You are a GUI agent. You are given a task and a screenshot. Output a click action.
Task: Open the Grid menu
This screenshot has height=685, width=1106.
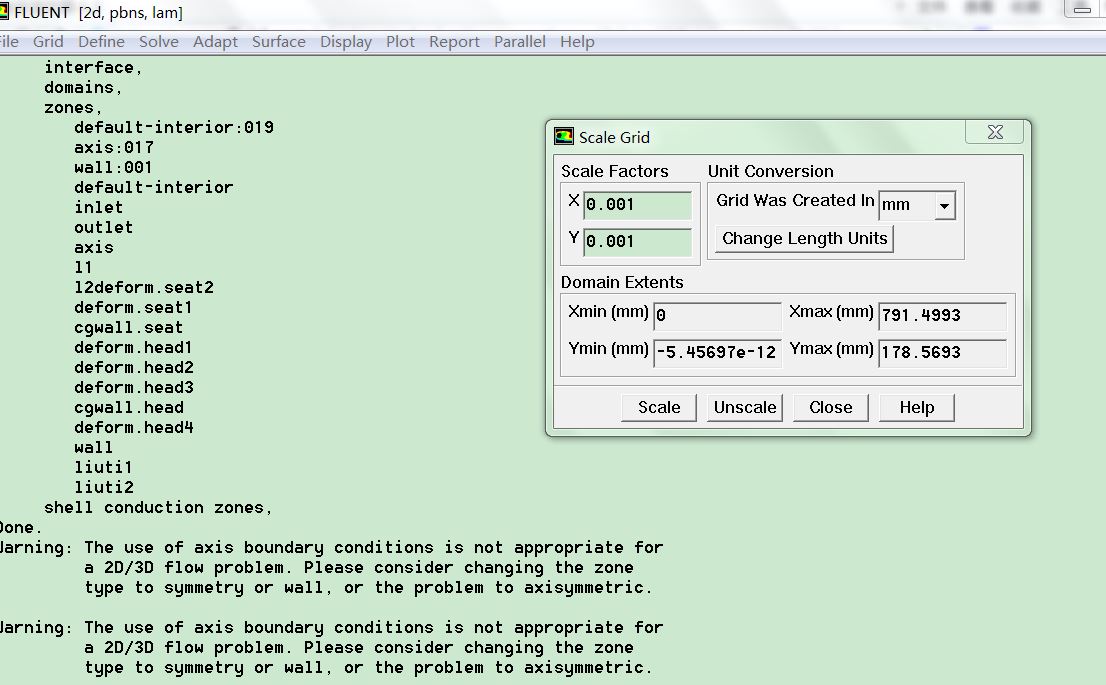48,42
